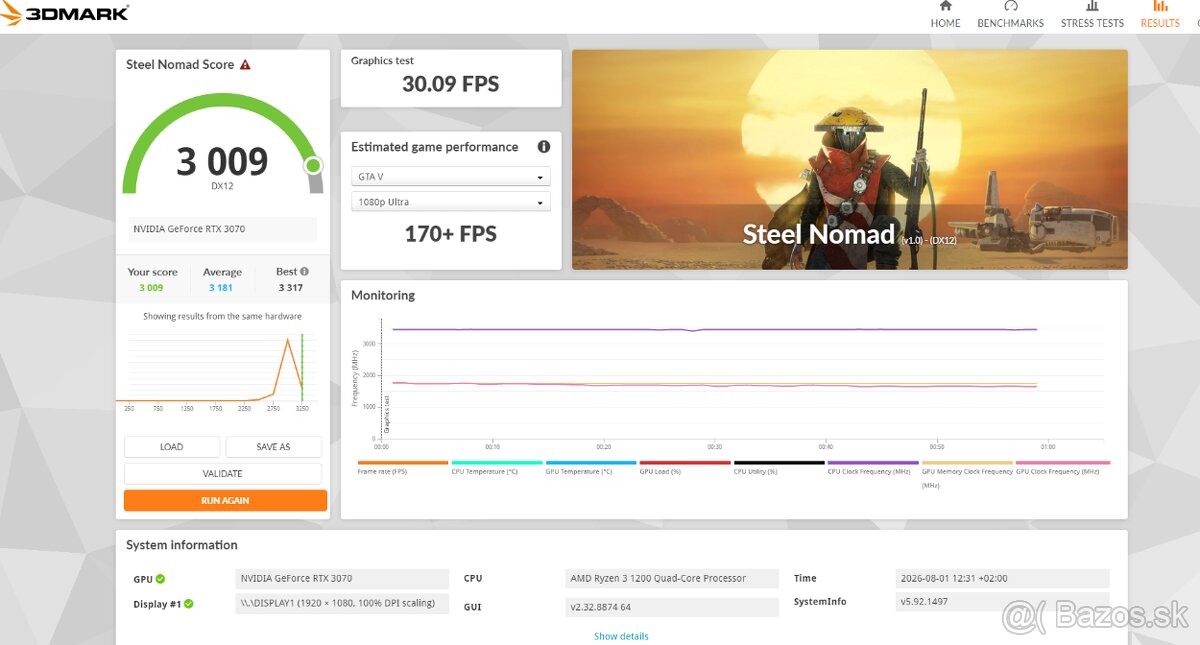Click the Display #1 value field
The width and height of the screenshot is (1200, 645).
coord(343,604)
